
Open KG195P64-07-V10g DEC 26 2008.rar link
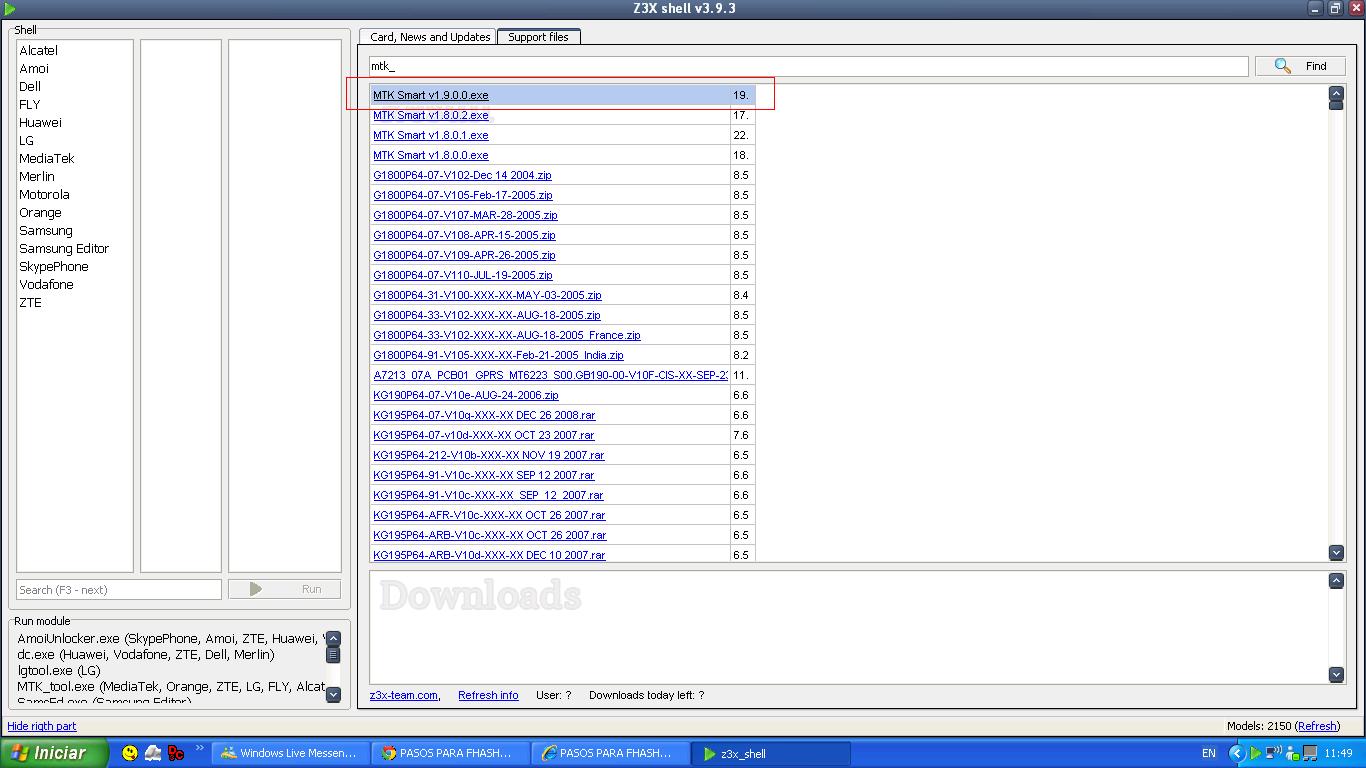pyautogui.click(x=484, y=415)
